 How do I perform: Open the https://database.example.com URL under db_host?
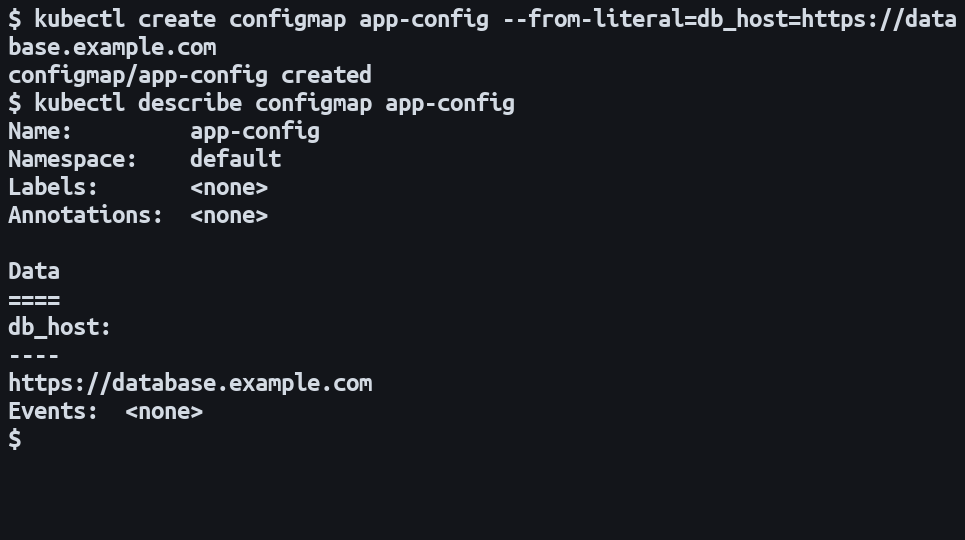click(190, 383)
